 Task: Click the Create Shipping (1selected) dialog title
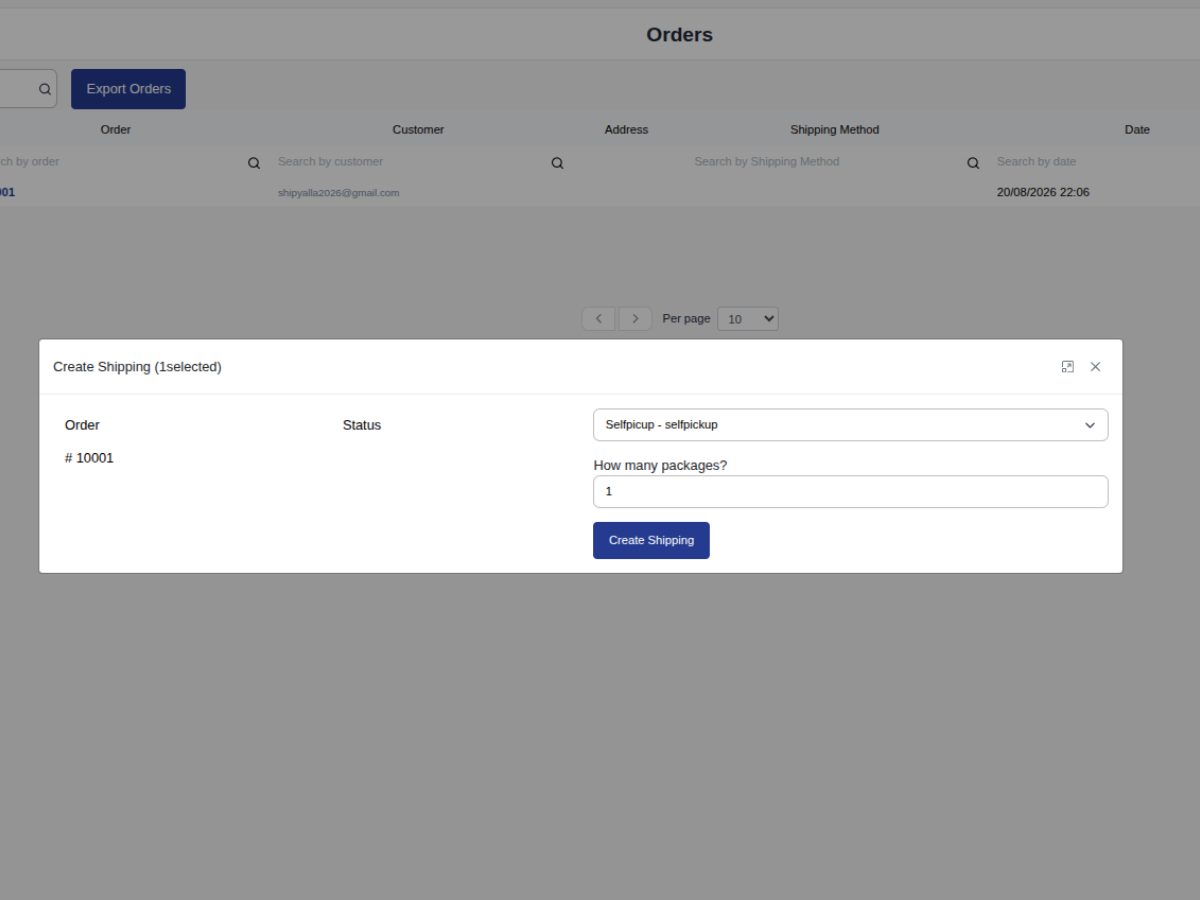pyautogui.click(x=137, y=367)
